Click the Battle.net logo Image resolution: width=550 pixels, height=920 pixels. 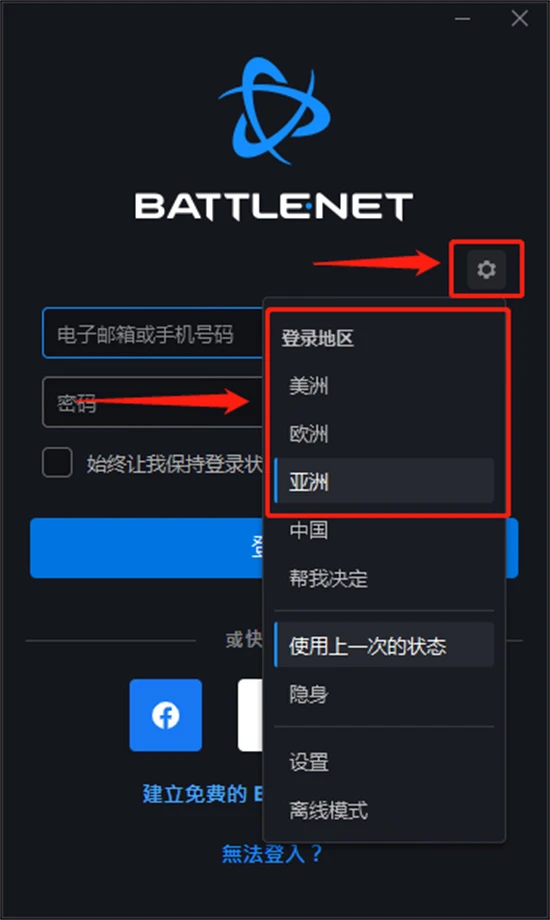point(274,139)
